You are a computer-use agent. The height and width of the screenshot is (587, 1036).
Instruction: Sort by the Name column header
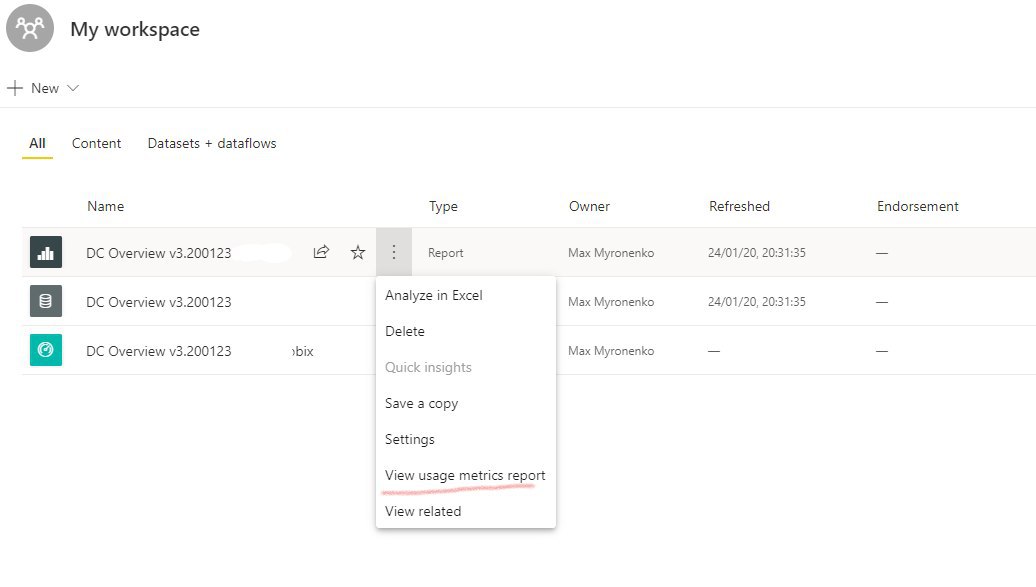(106, 206)
